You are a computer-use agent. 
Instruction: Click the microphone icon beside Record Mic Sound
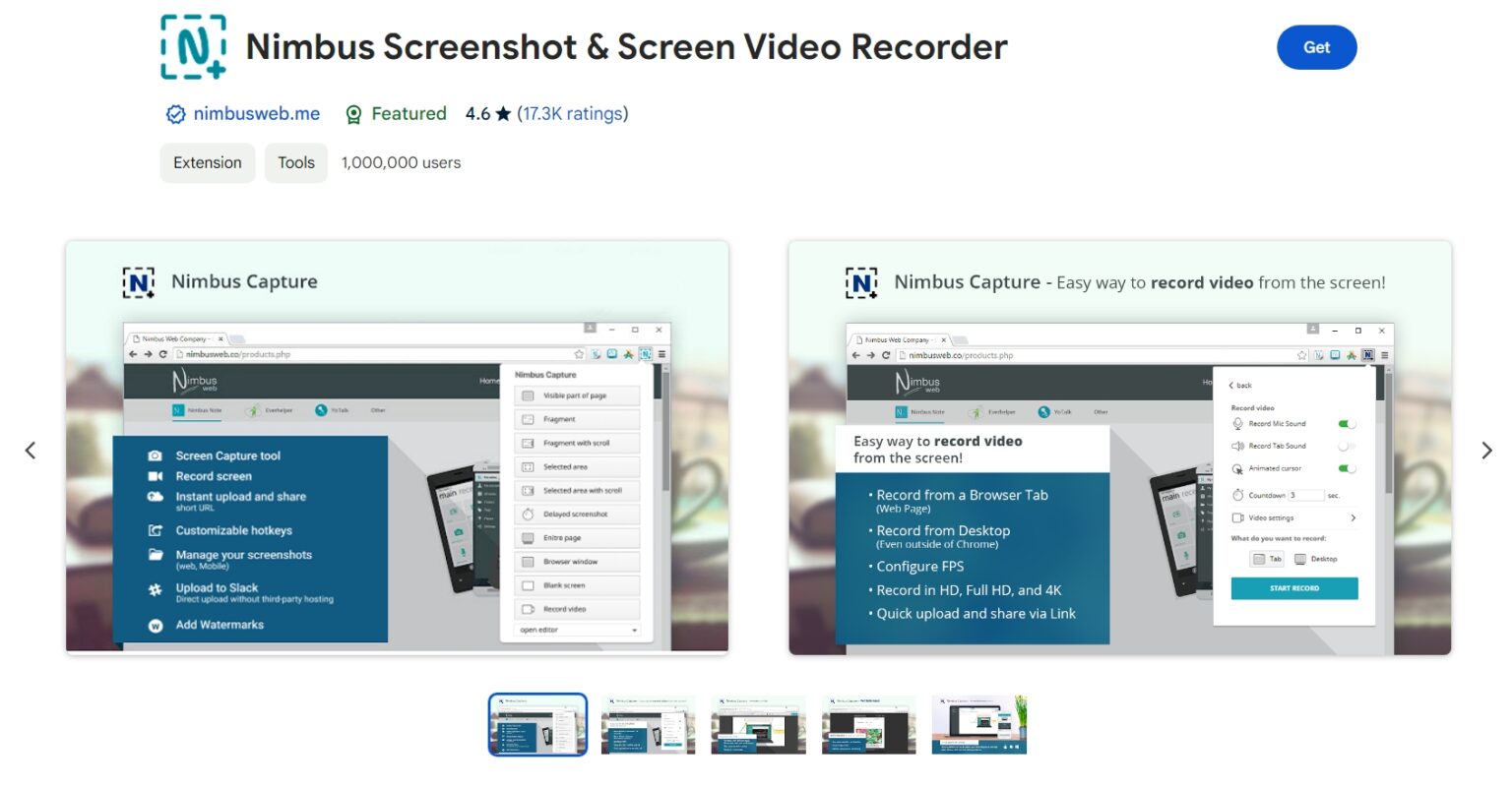click(x=1238, y=423)
